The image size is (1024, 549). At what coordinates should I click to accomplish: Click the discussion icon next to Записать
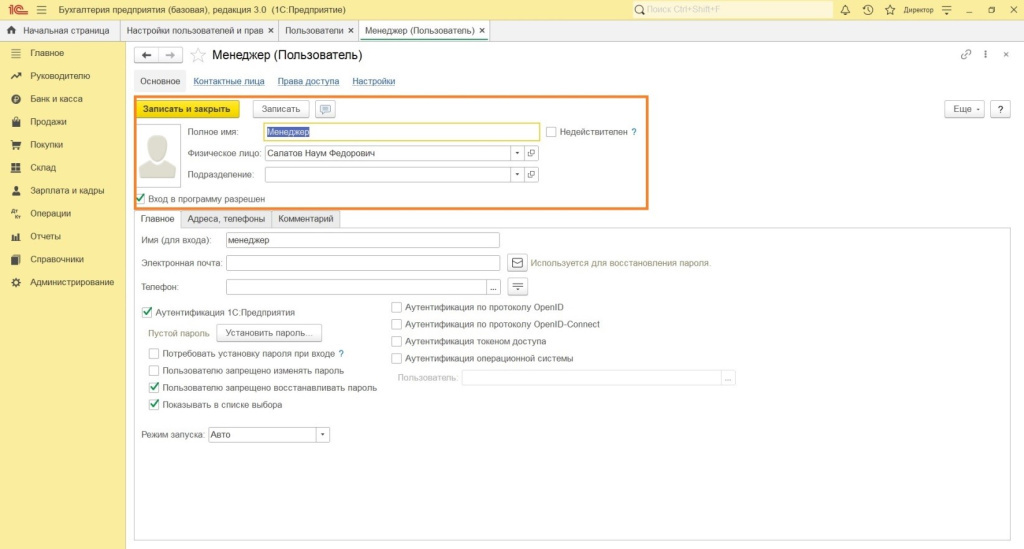coord(325,109)
